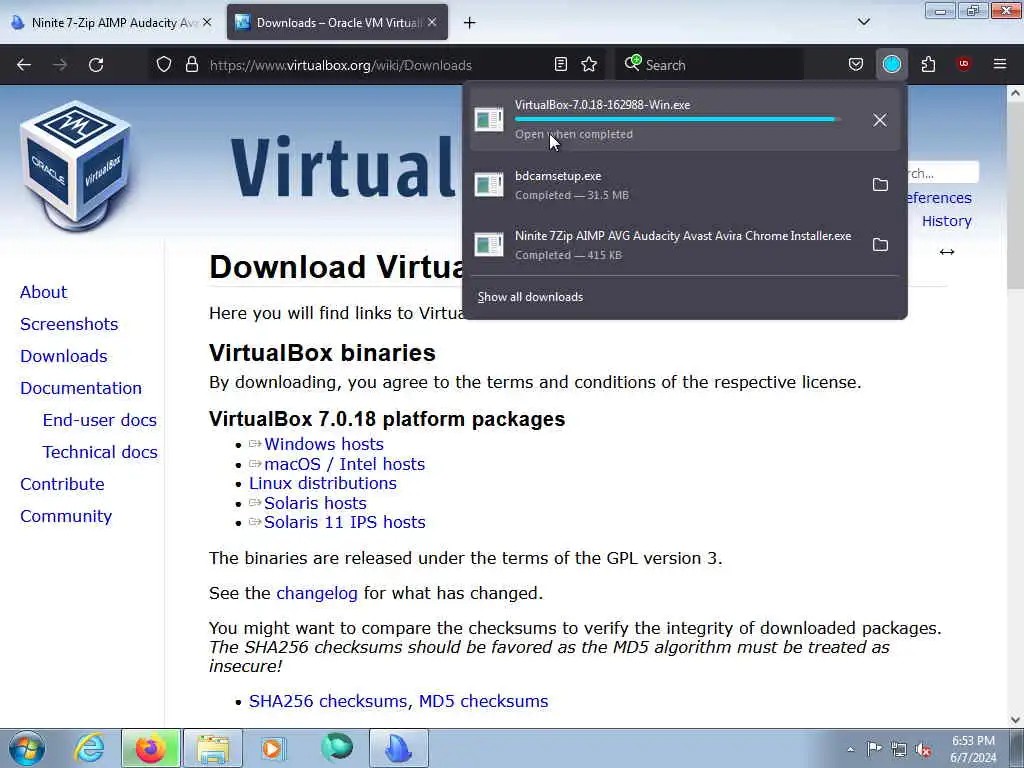This screenshot has height=768, width=1024.
Task: Close the Downloads – Oracle VM VirtualBox tab
Action: [432, 23]
